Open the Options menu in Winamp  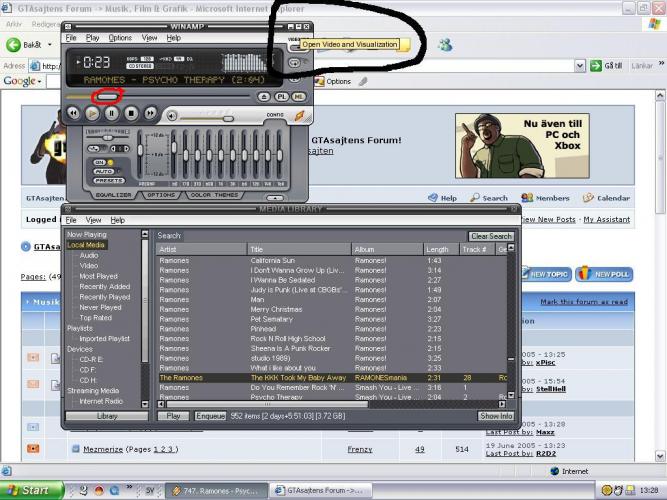point(120,38)
